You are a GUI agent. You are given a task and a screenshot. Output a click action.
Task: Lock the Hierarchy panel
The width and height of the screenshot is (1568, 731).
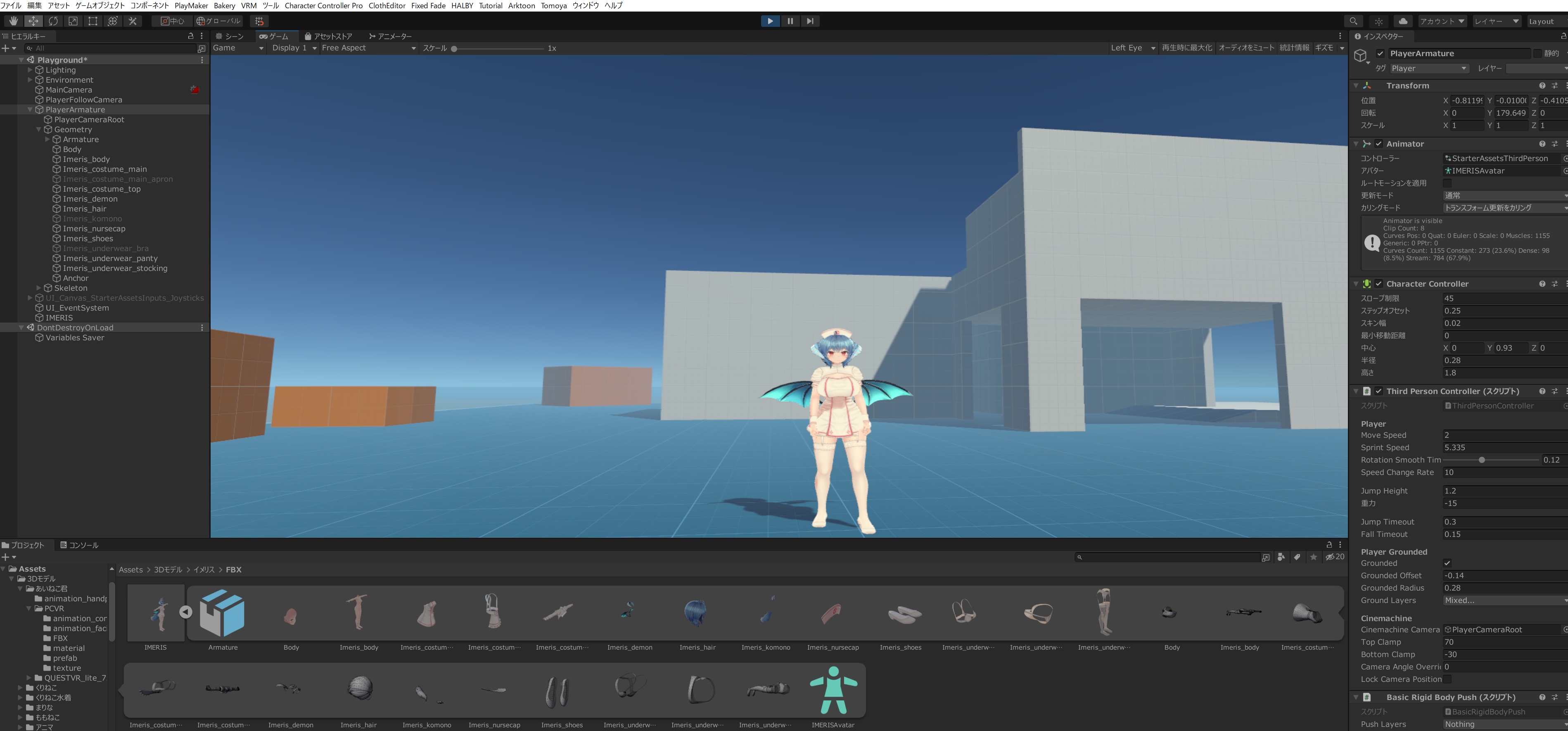tap(190, 36)
